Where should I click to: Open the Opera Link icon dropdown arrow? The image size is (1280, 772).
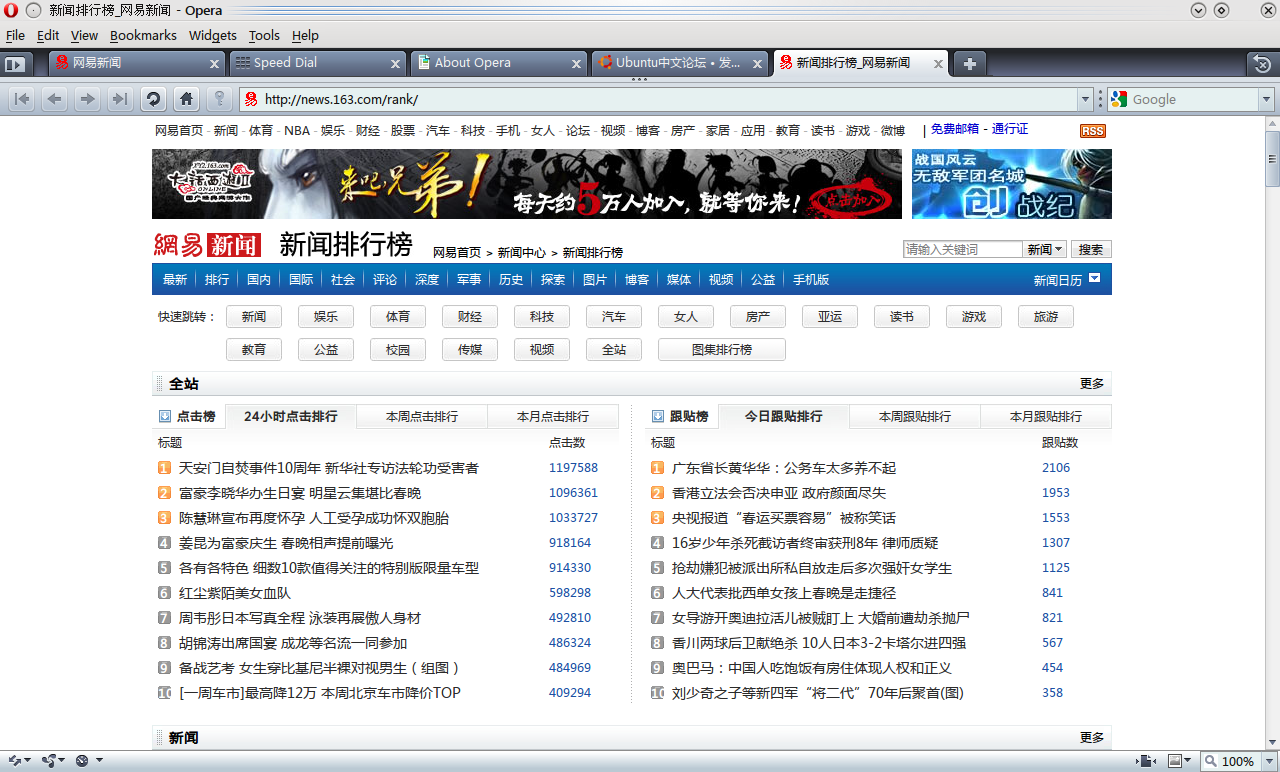tap(27, 761)
